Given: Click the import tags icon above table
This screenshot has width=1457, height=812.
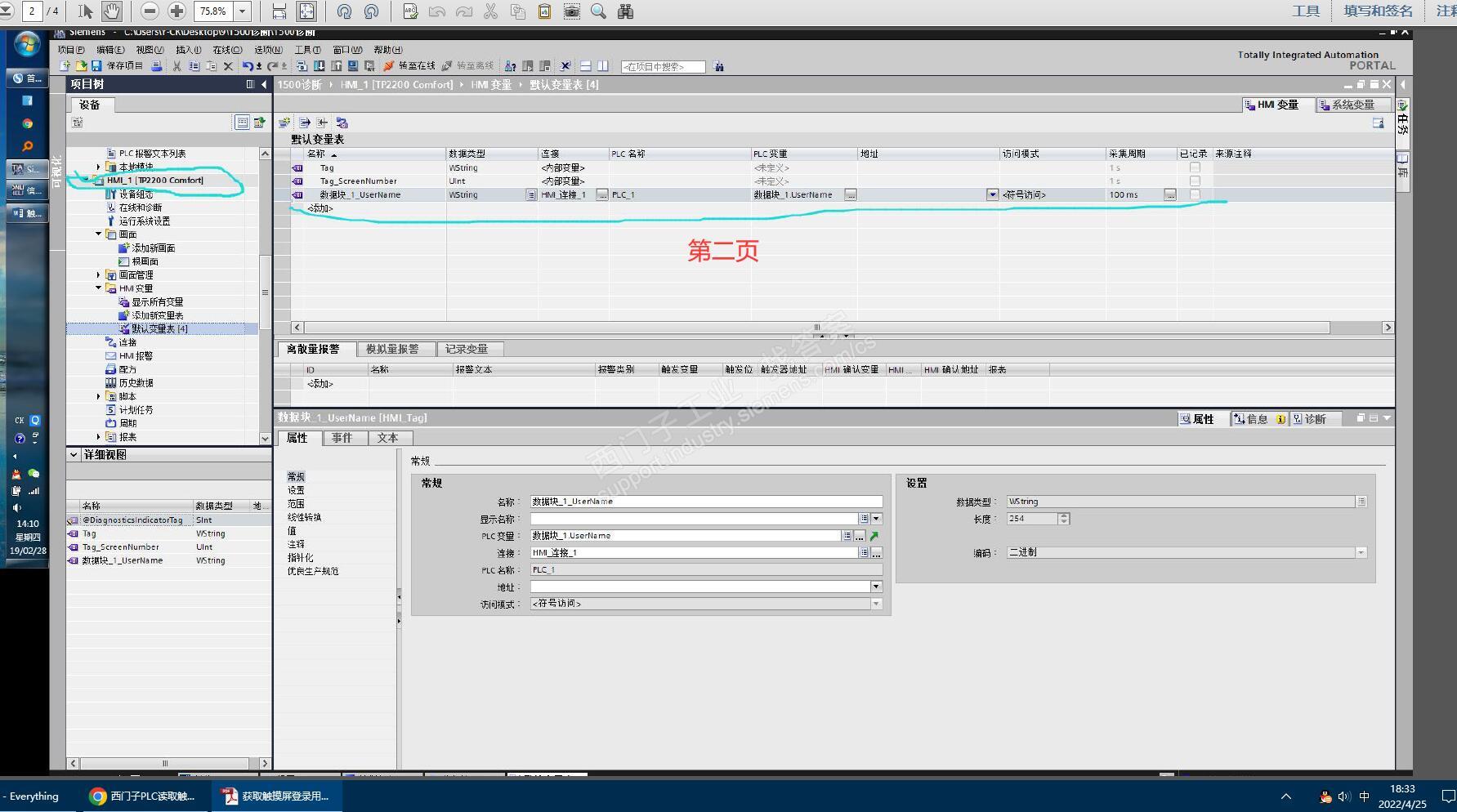Looking at the screenshot, I should [323, 123].
